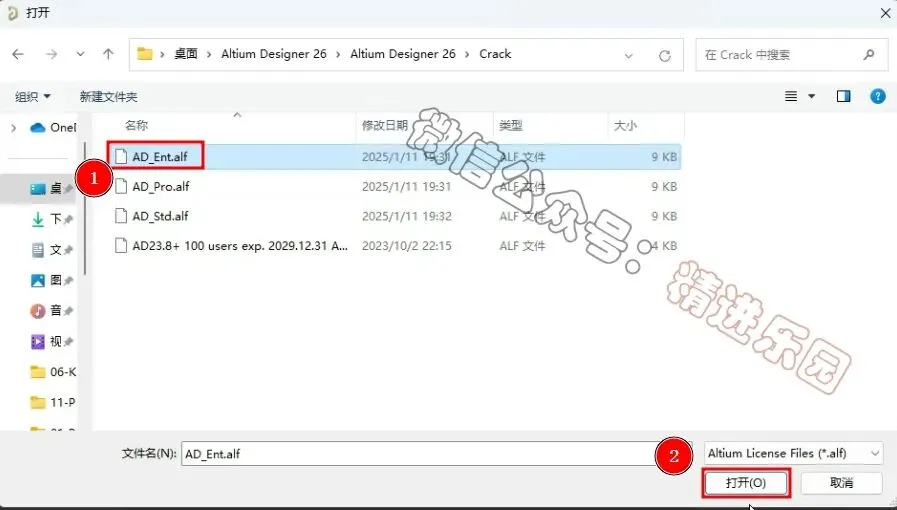The height and width of the screenshot is (510, 897).
Task: Click the navigation pane scrollbar
Action: pyautogui.click(x=85, y=209)
